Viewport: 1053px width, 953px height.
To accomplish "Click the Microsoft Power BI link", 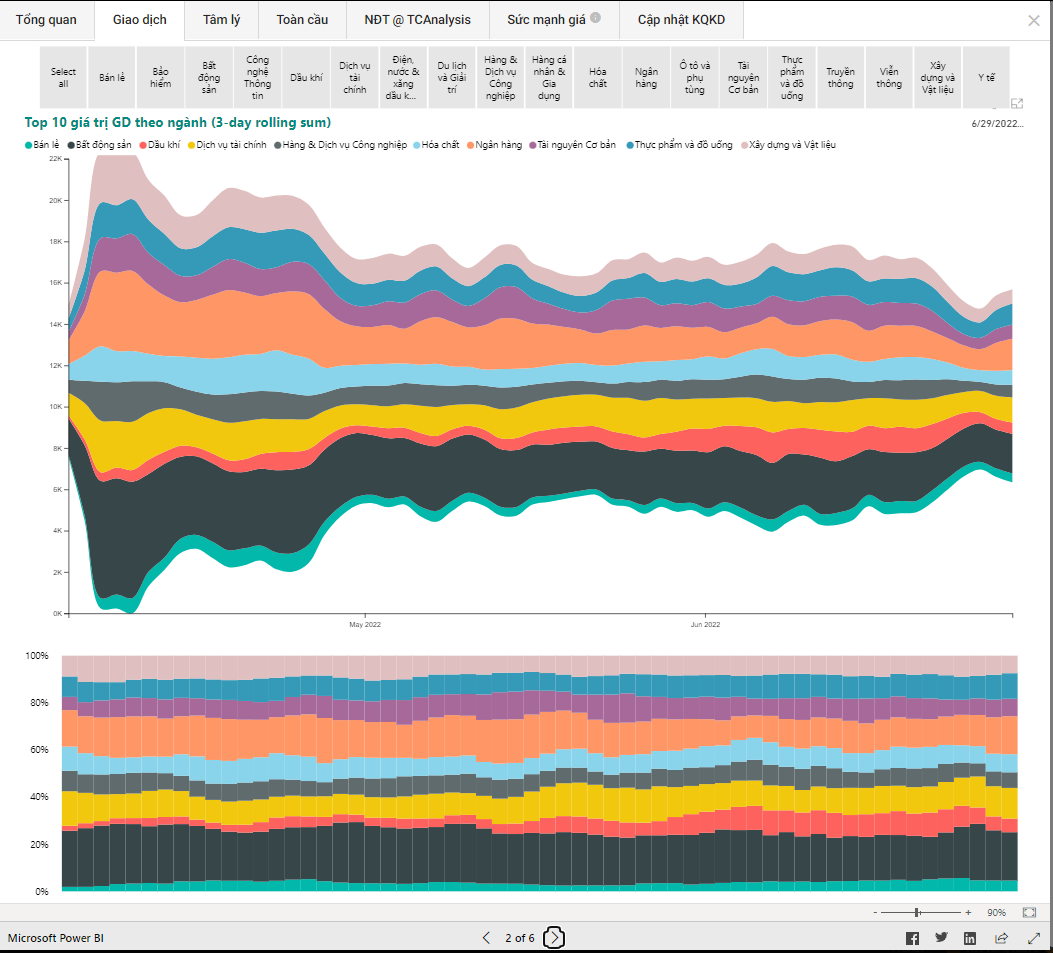I will pos(55,938).
